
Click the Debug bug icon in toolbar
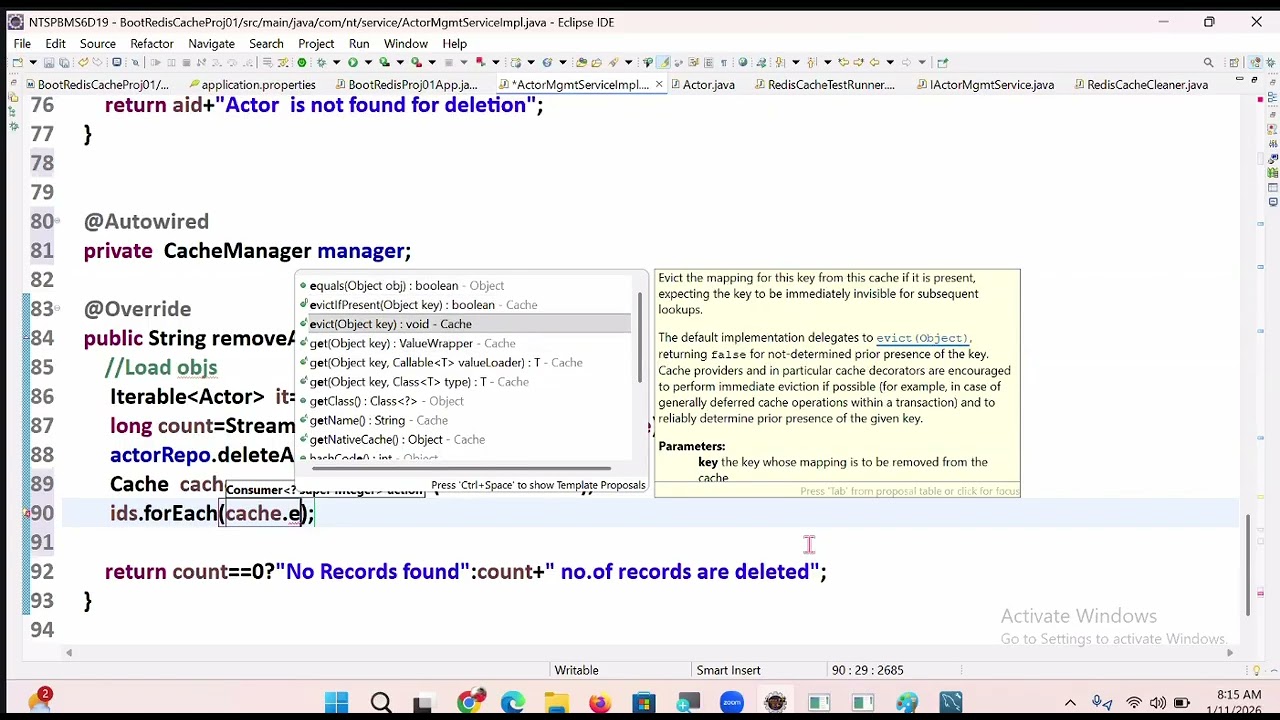click(x=320, y=63)
